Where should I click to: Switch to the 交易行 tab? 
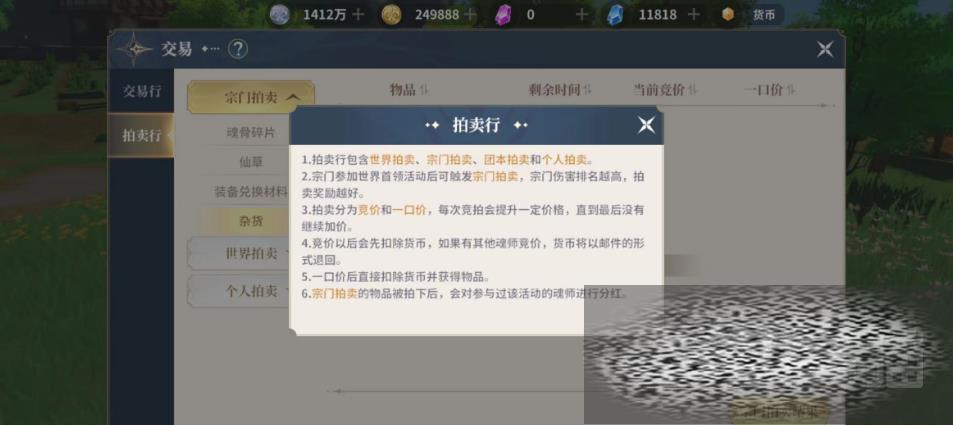(x=142, y=91)
